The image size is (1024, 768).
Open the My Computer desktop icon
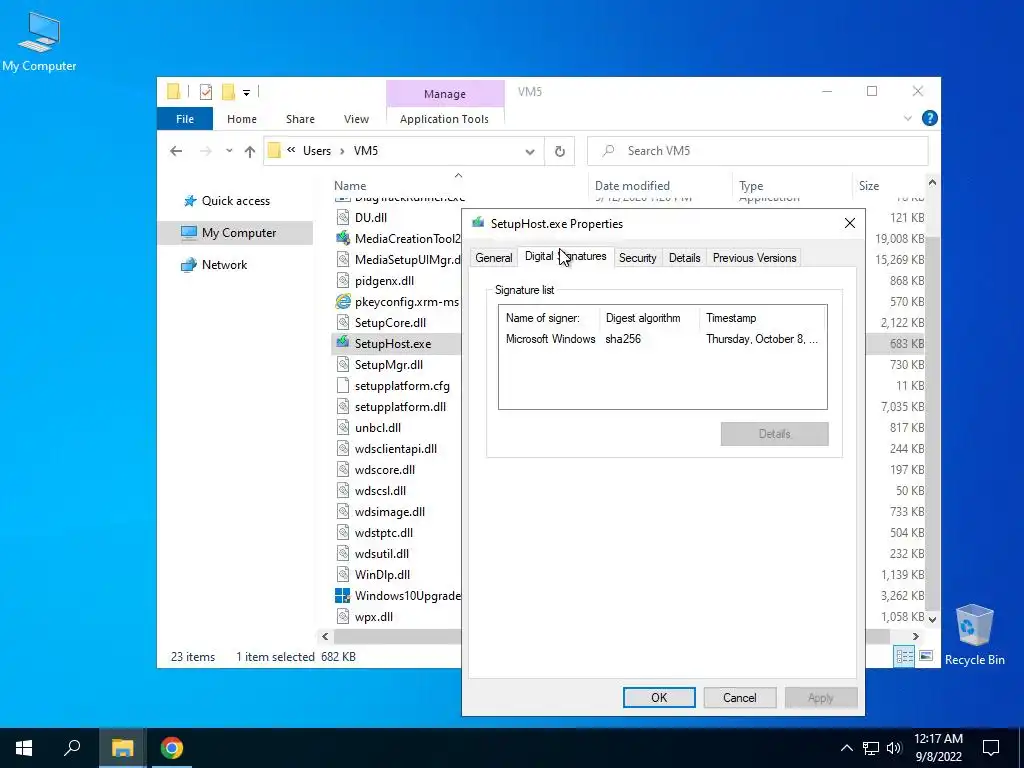point(39,40)
